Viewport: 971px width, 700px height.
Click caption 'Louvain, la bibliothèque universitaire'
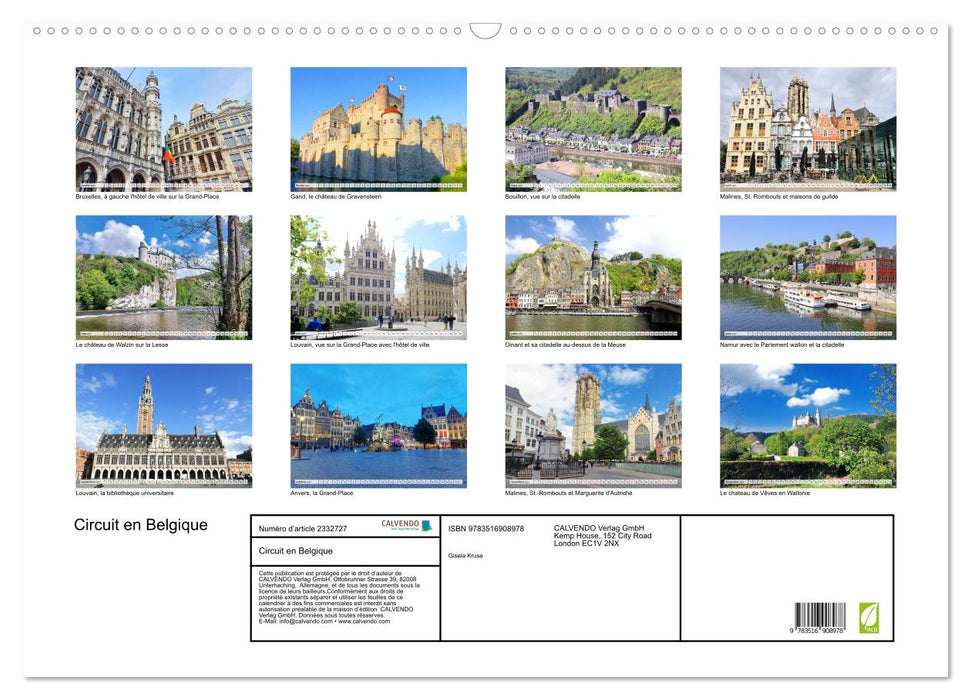click(x=124, y=493)
